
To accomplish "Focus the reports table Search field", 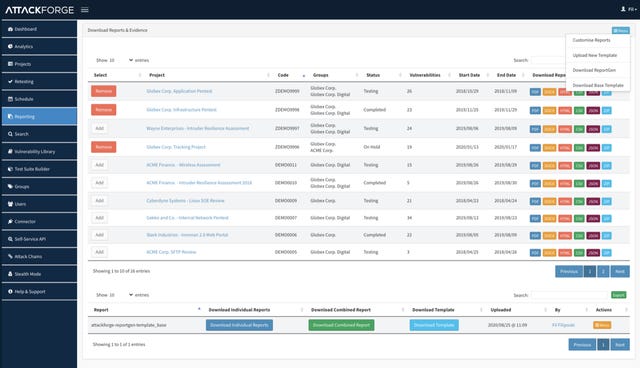I will coord(569,295).
